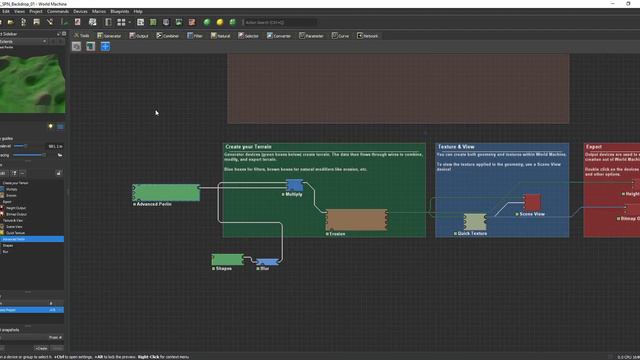Select the Network device tab

tap(367, 36)
